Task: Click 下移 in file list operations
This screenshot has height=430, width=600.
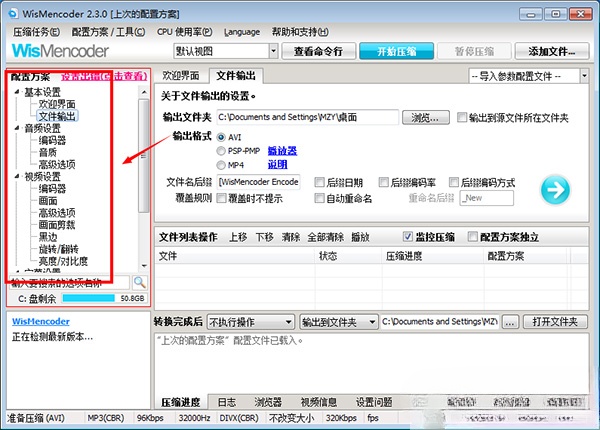Action: (264, 237)
